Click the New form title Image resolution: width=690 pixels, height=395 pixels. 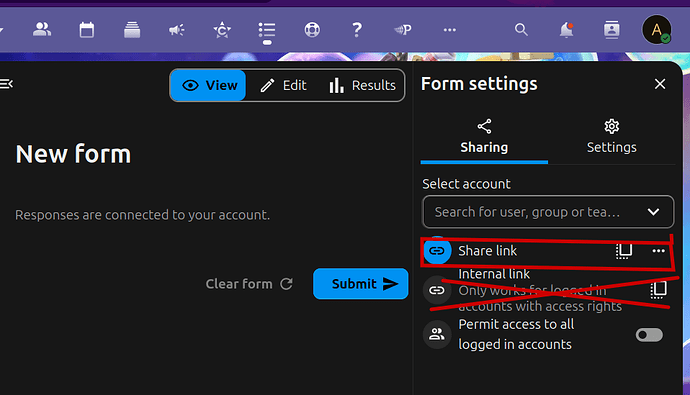[x=73, y=154]
